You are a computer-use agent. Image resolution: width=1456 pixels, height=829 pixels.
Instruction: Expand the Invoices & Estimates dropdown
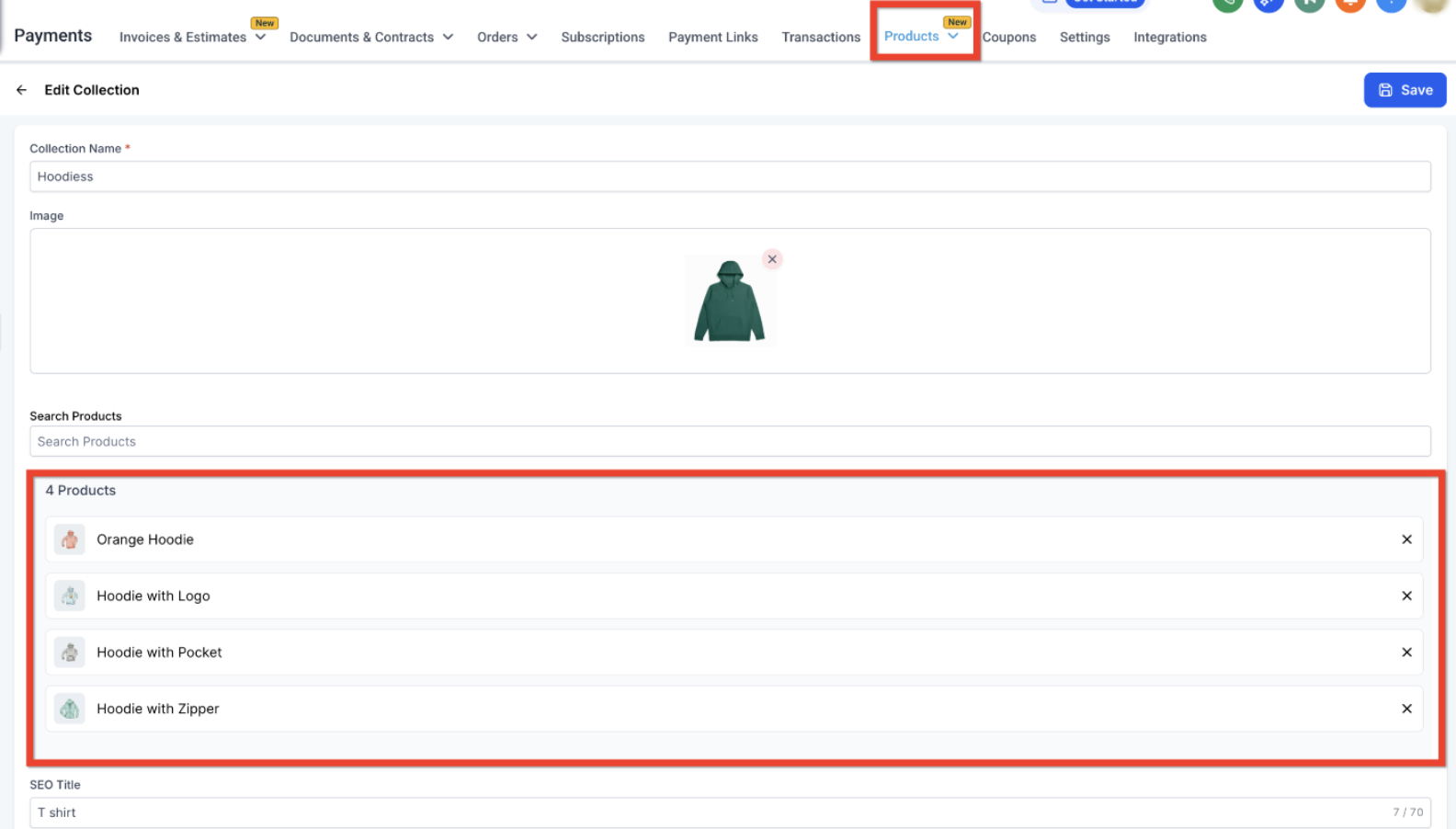(260, 38)
